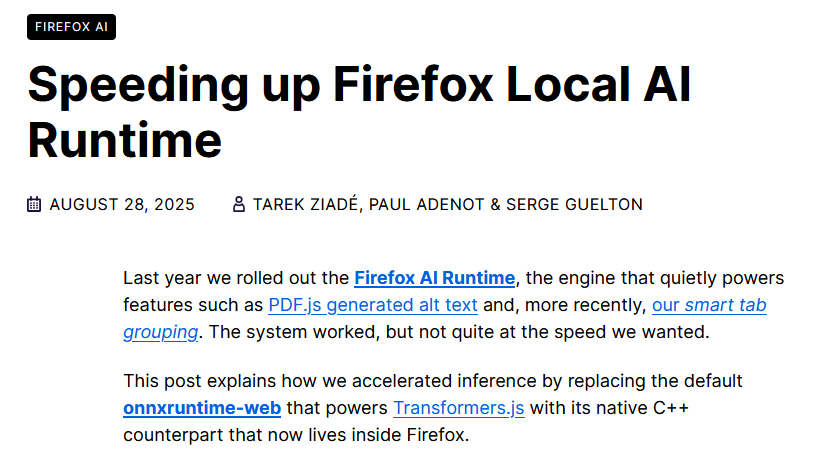Click 'counterpart that now lives inside Firefox' line
Image resolution: width=818 pixels, height=469 pixels.
[296, 435]
